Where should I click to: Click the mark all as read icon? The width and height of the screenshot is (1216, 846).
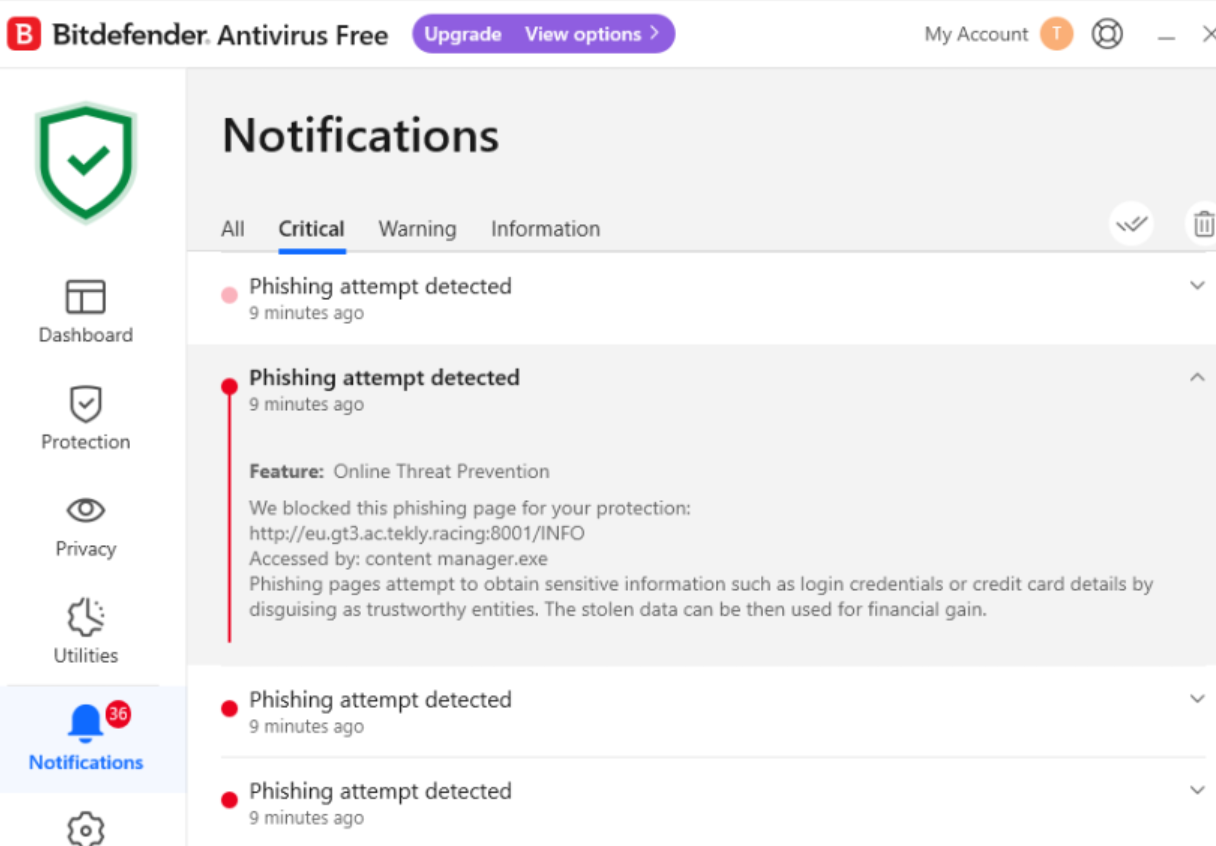pyautogui.click(x=1131, y=225)
